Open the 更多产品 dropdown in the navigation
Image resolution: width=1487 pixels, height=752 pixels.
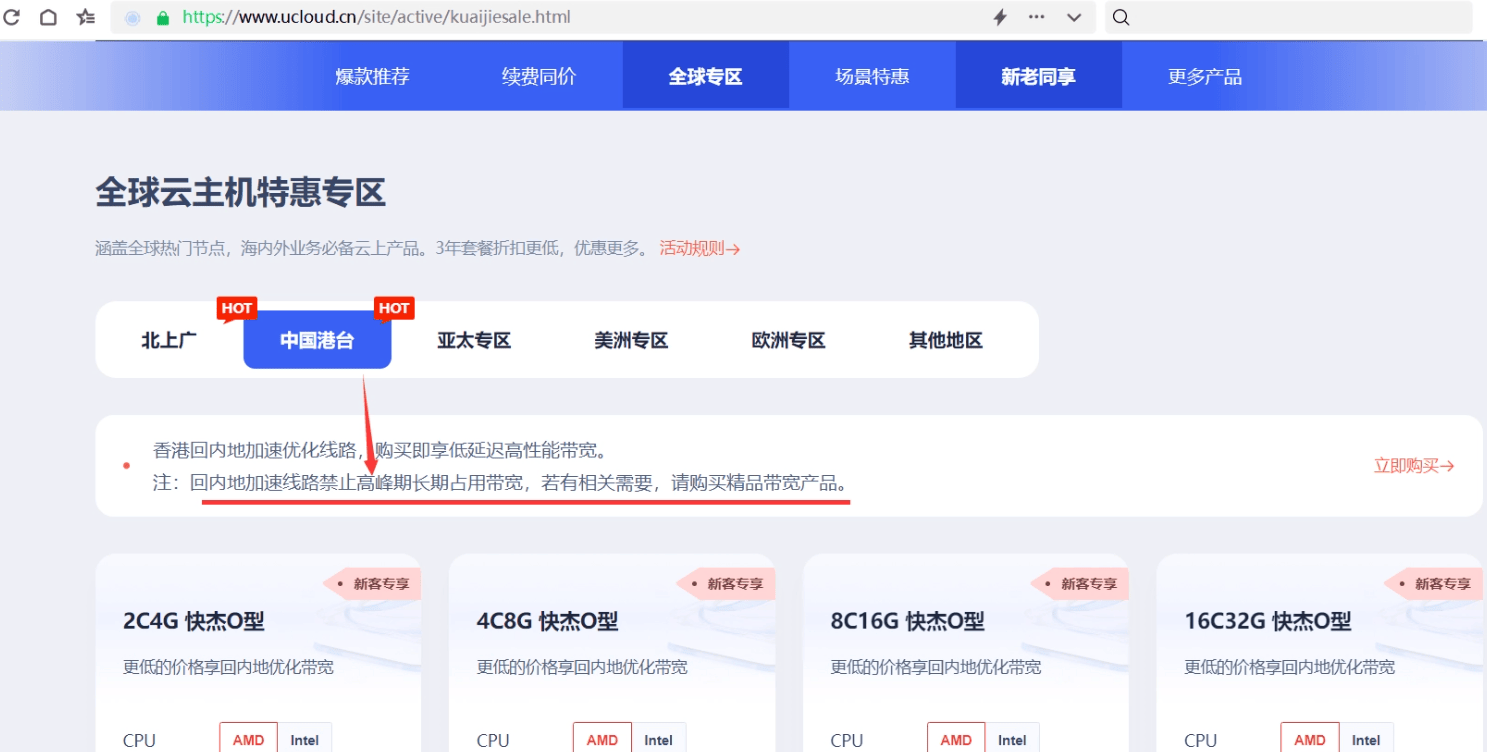point(1205,75)
